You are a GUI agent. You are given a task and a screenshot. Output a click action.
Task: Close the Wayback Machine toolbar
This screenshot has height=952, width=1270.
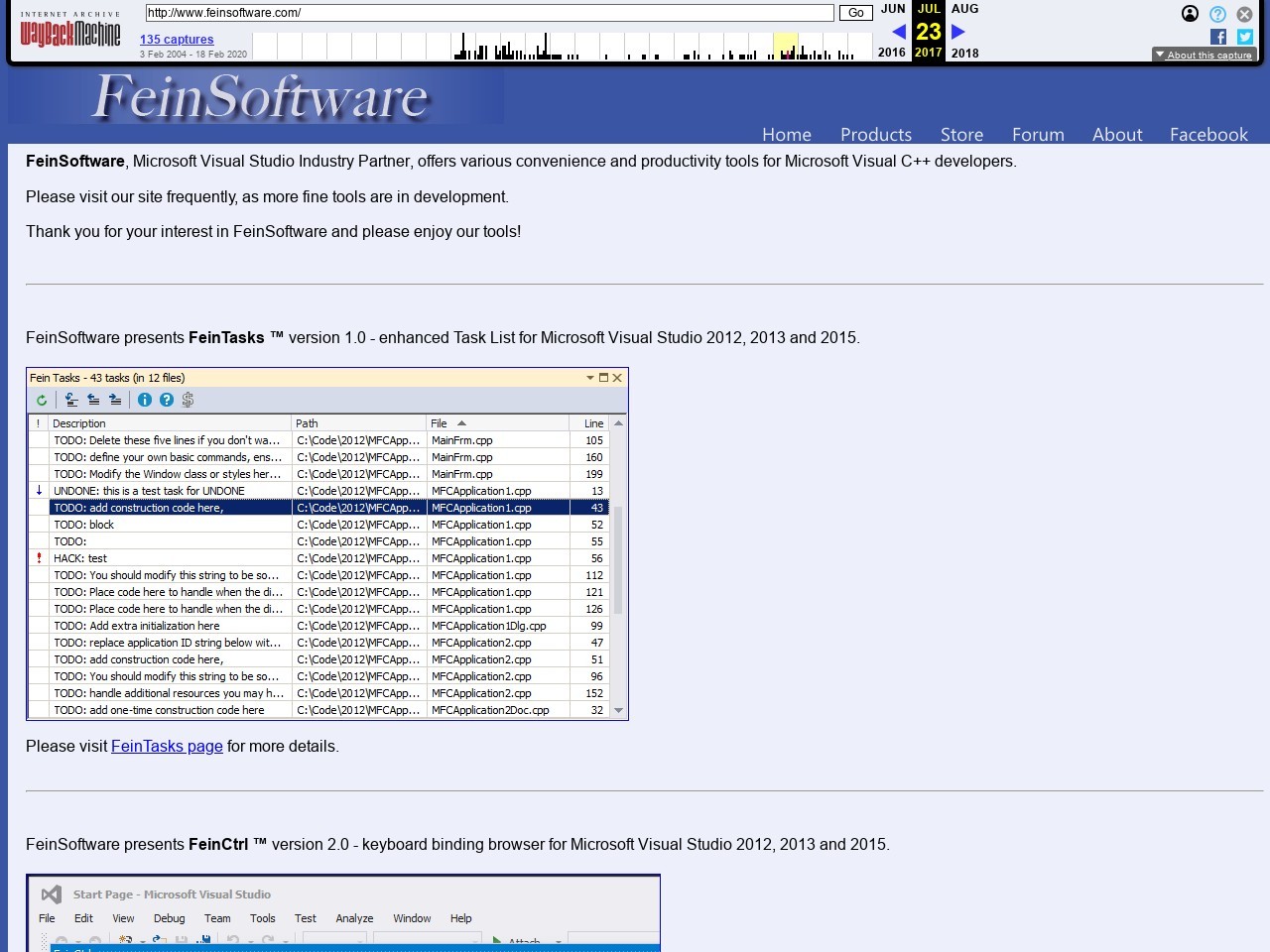1244,14
